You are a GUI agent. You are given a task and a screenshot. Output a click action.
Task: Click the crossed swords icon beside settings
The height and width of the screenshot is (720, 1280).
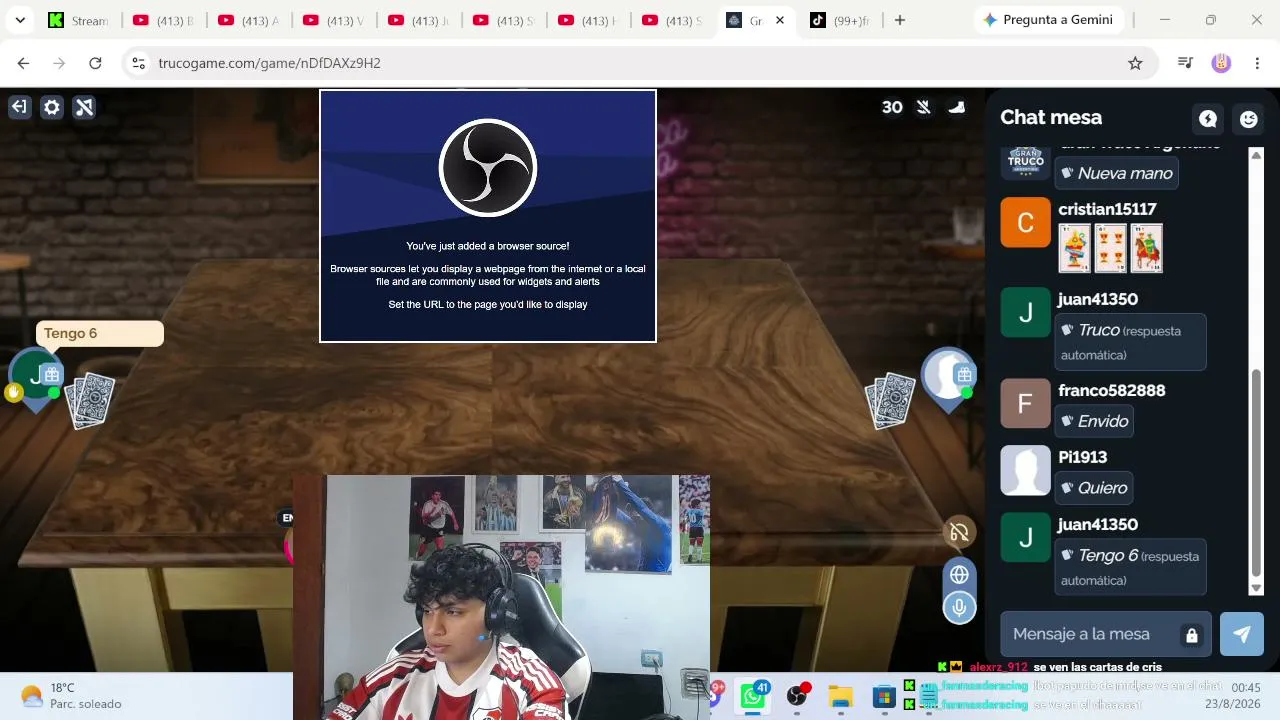coord(85,107)
